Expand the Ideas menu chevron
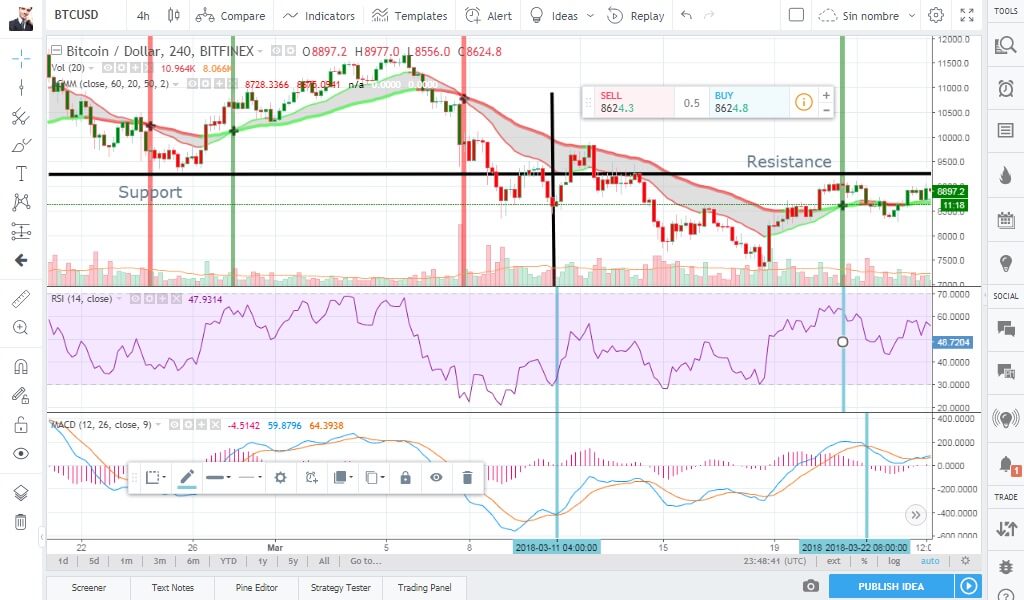 pyautogui.click(x=592, y=15)
